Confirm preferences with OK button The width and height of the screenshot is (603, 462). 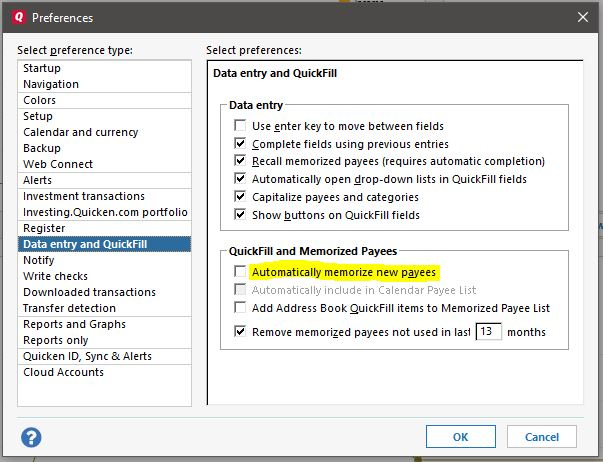click(x=461, y=437)
